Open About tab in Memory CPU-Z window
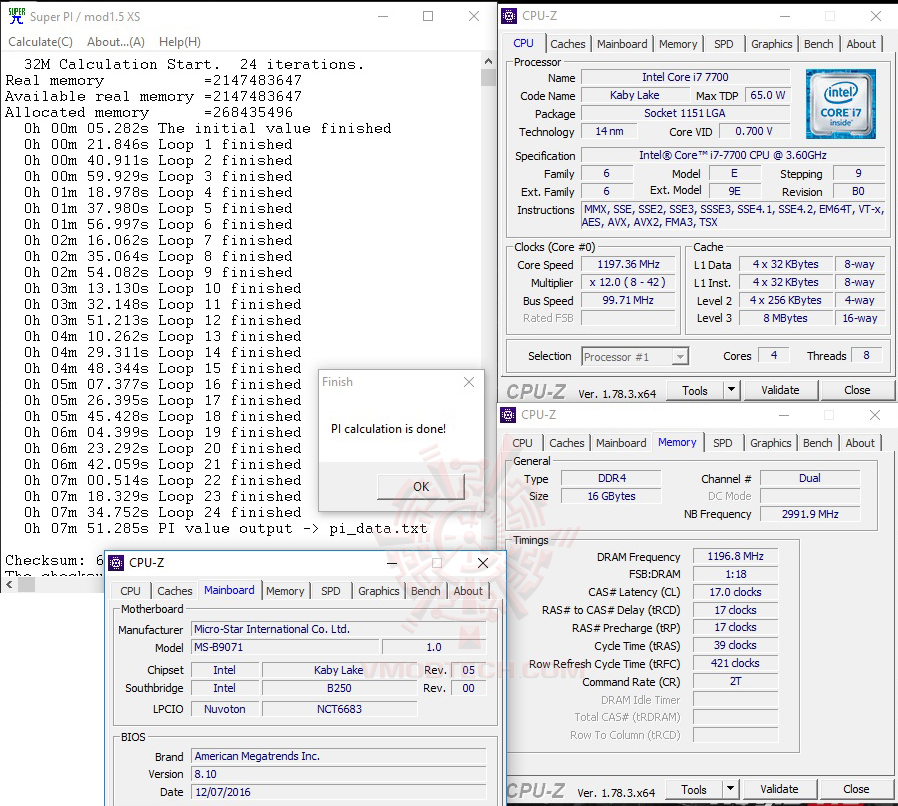The width and height of the screenshot is (898, 806). (x=860, y=443)
